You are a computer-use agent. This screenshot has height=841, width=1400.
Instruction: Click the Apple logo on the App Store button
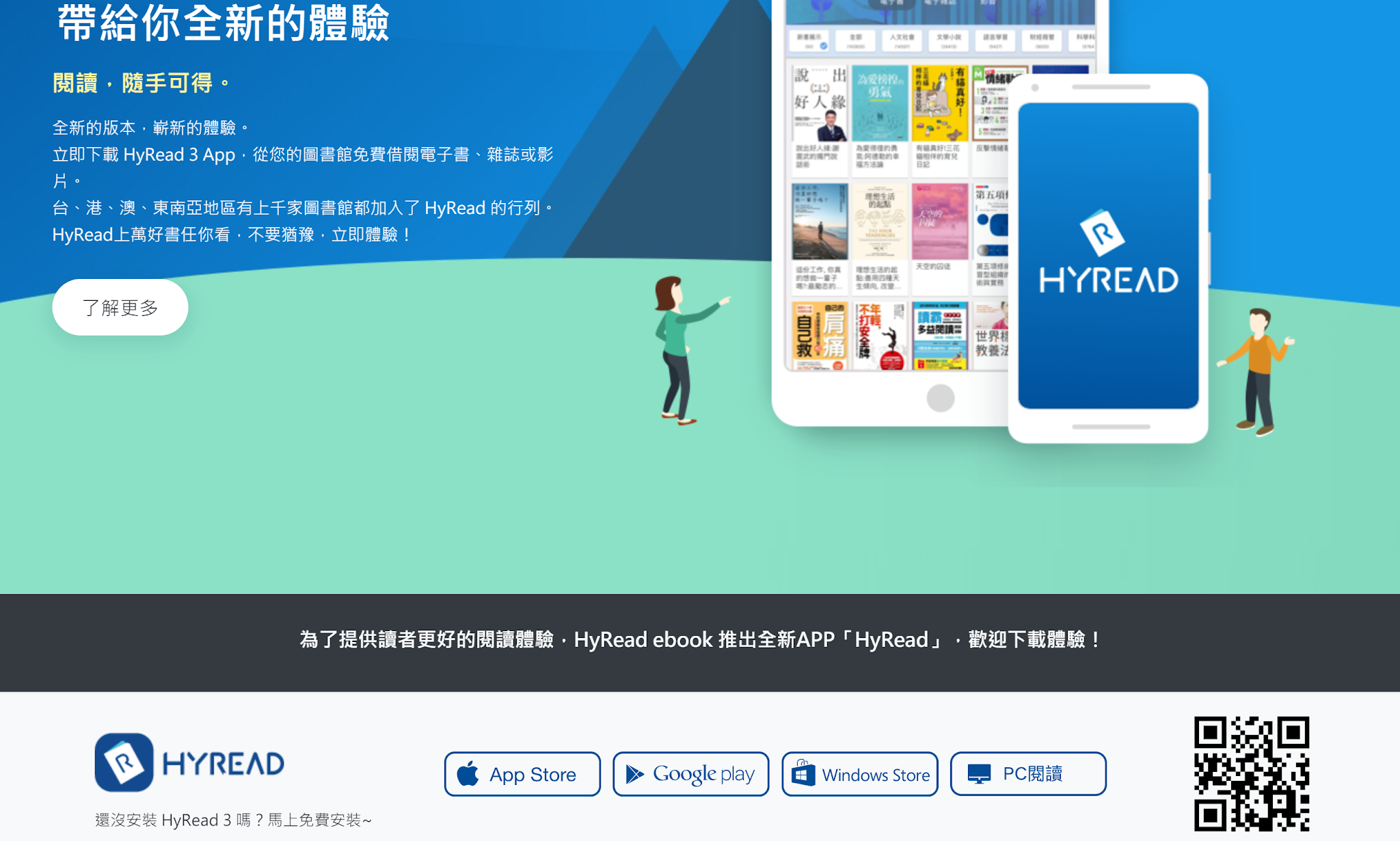click(468, 773)
